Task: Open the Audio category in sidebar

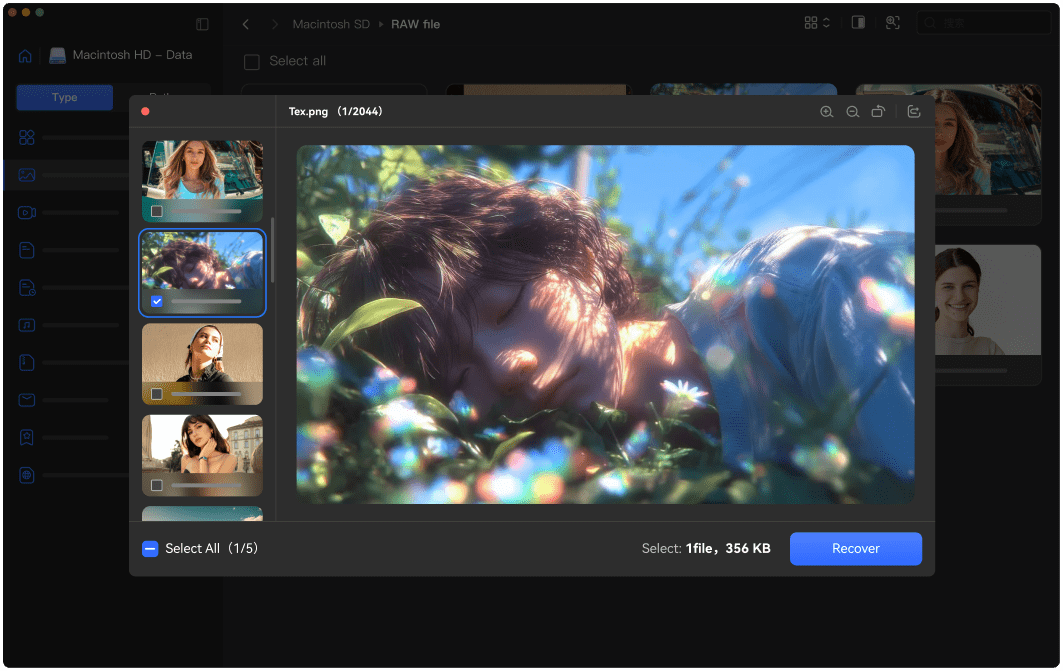Action: point(27,325)
